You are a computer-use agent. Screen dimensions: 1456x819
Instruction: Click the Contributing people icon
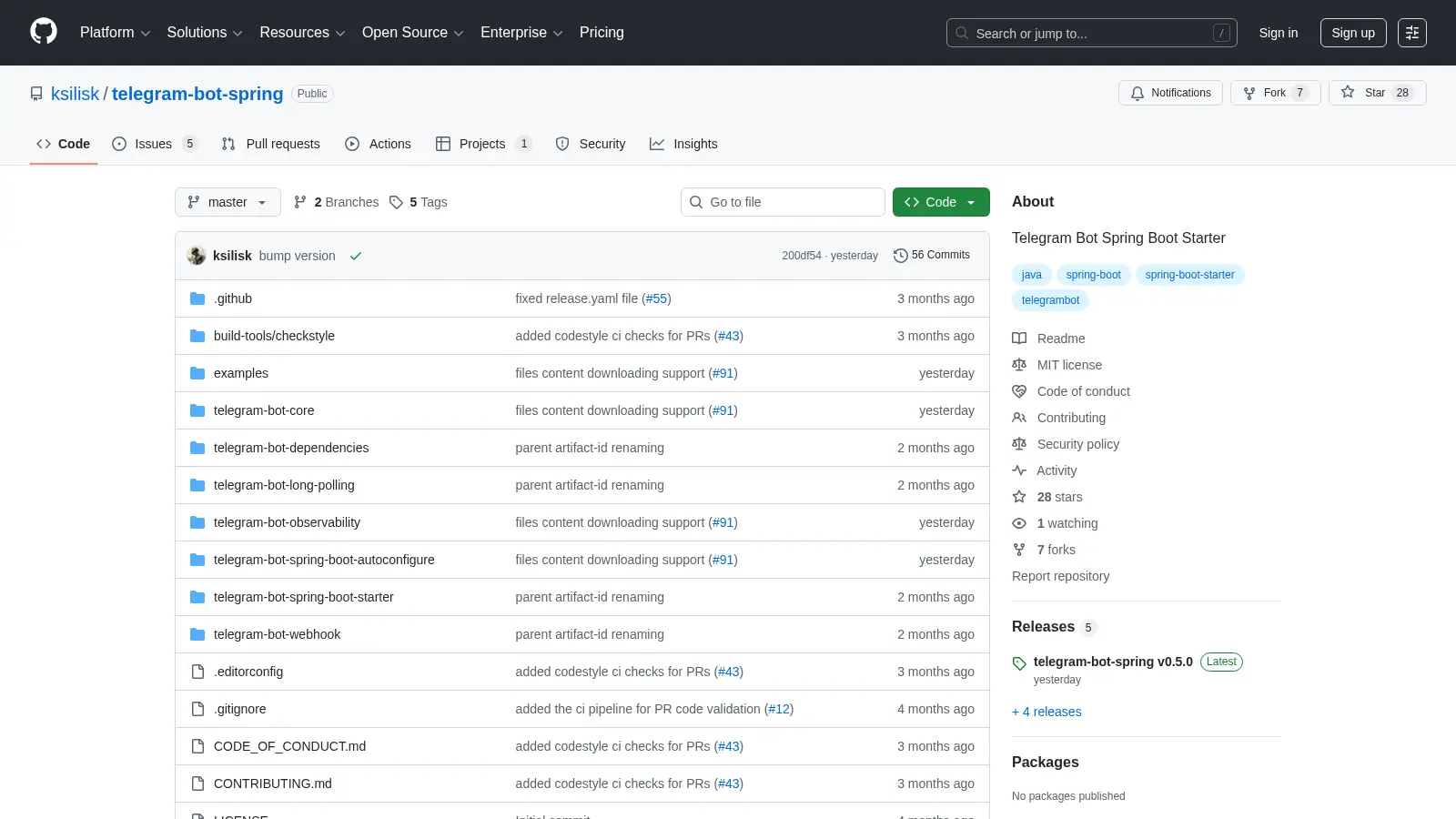1019,418
